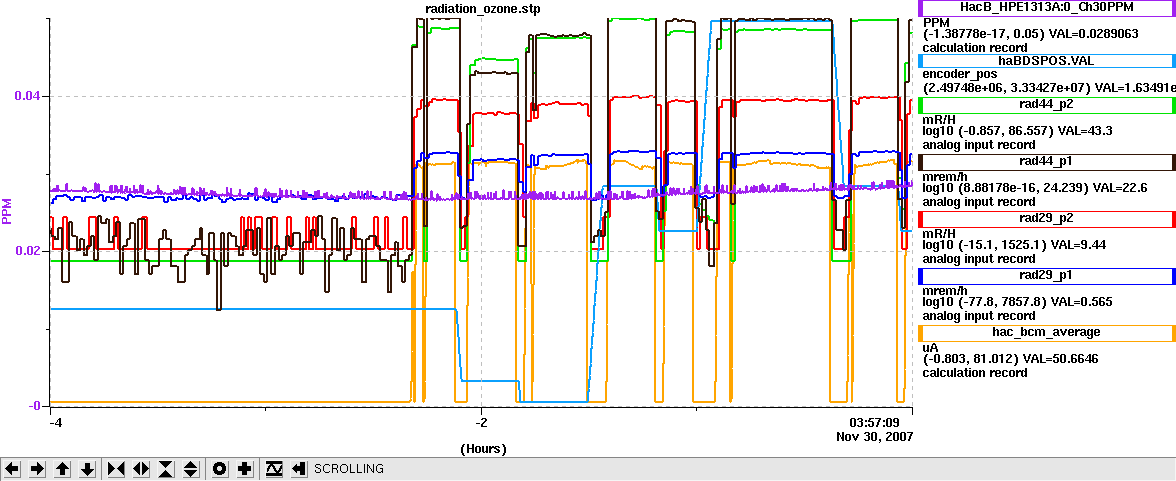The image size is (1176, 481).
Task: Click the PPM y-axis label
Action: pos(8,212)
